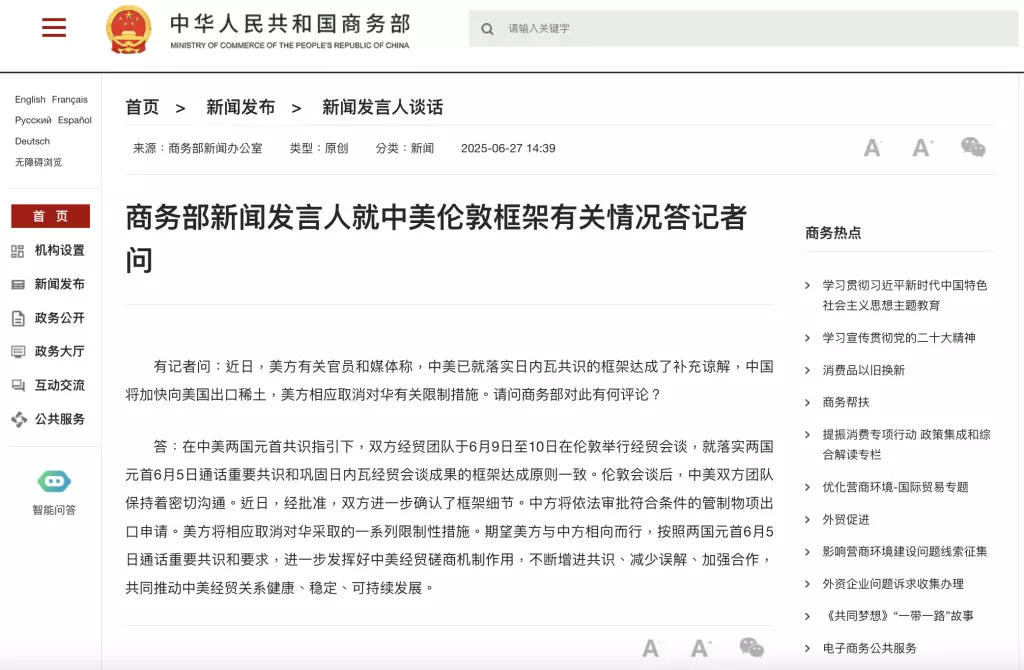Click the 互动交流 chat icon
Viewport: 1024px width, 670px height.
(x=18, y=386)
